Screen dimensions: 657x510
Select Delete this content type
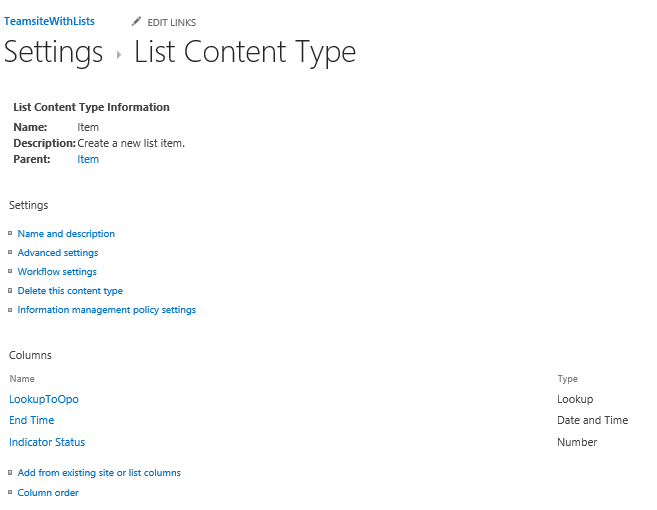click(70, 291)
